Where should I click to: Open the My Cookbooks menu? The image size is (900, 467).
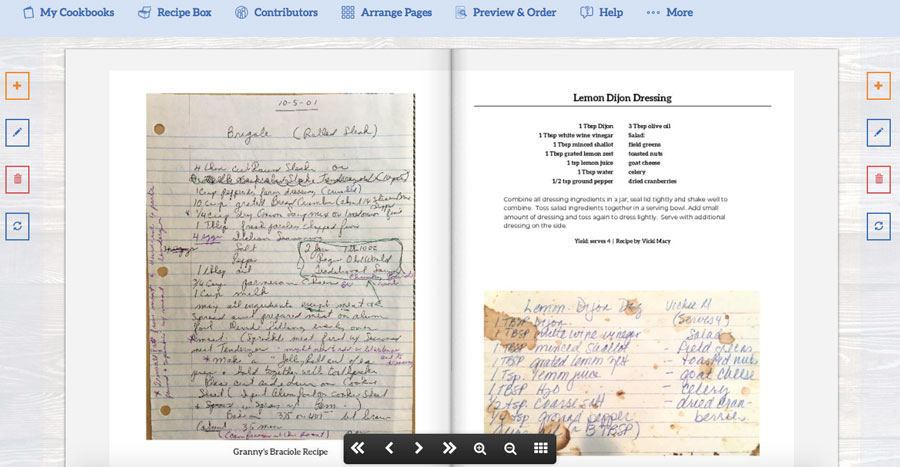68,12
